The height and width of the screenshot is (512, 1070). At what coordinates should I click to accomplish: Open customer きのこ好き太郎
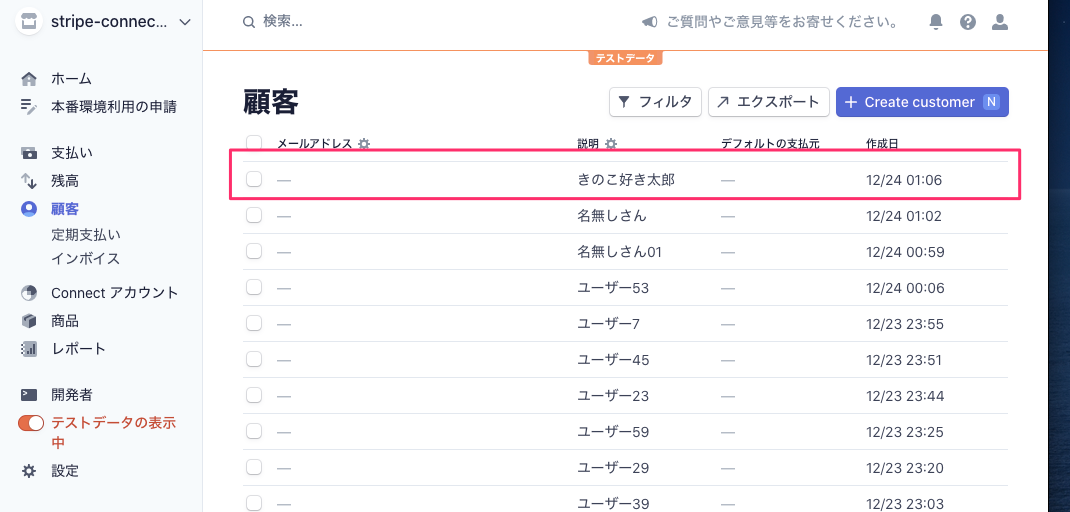626,180
